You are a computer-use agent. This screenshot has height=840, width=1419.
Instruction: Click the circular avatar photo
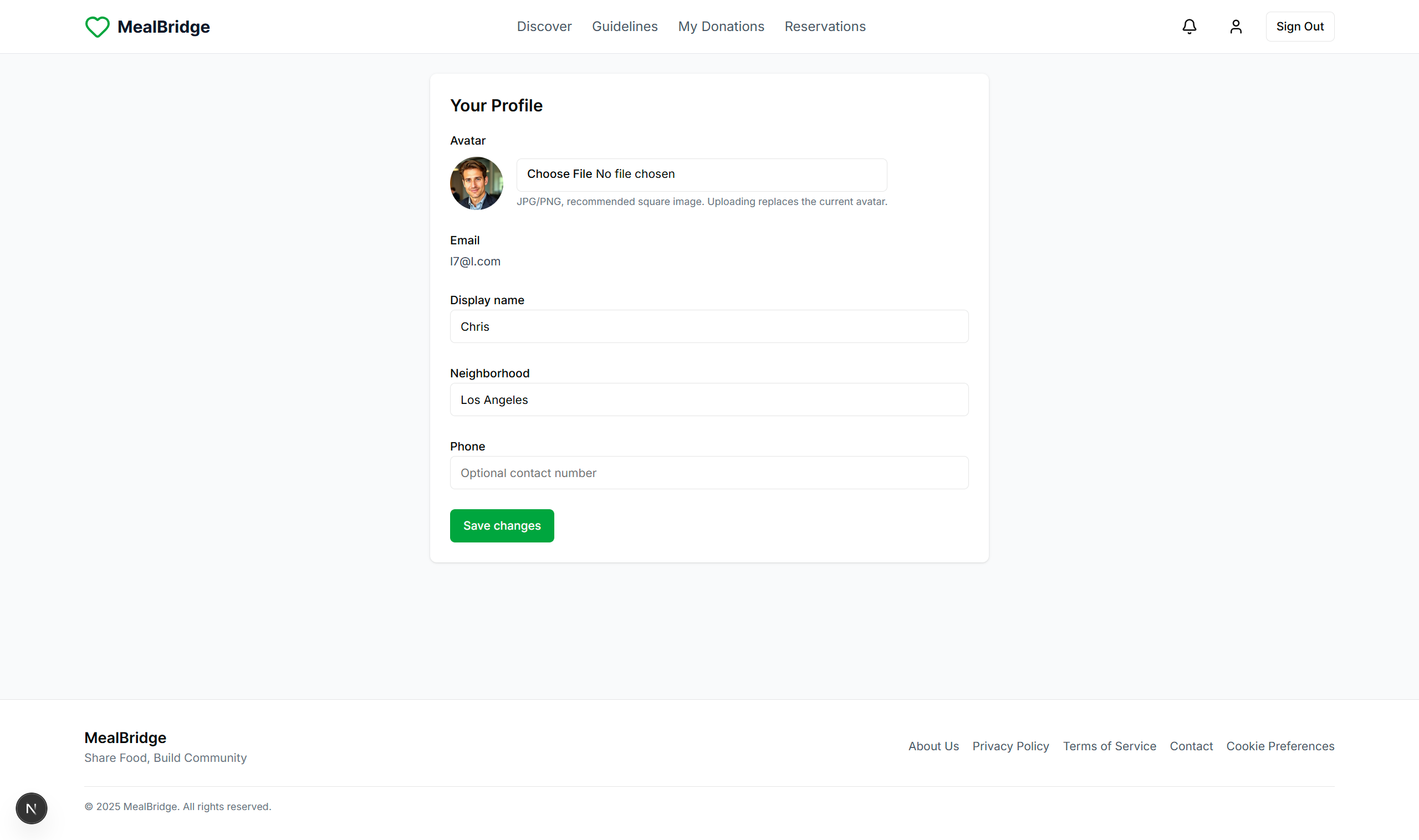click(x=476, y=183)
